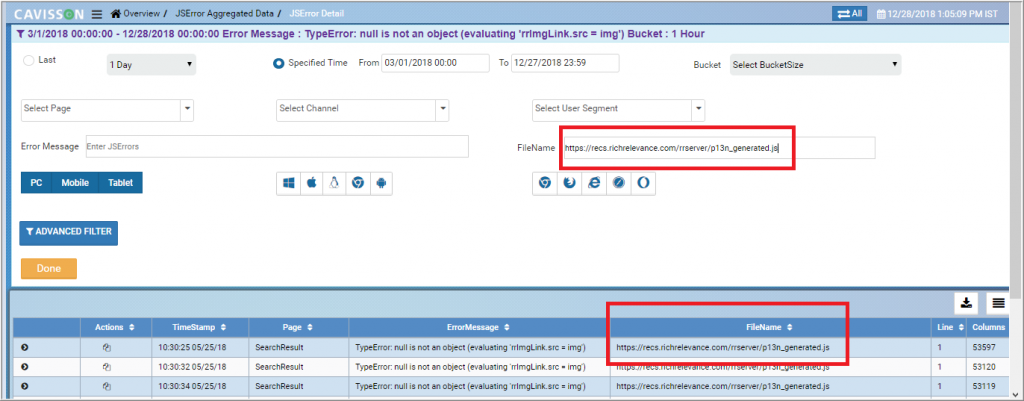The image size is (1024, 401).
Task: Click the column value 53119
Action: point(983,386)
